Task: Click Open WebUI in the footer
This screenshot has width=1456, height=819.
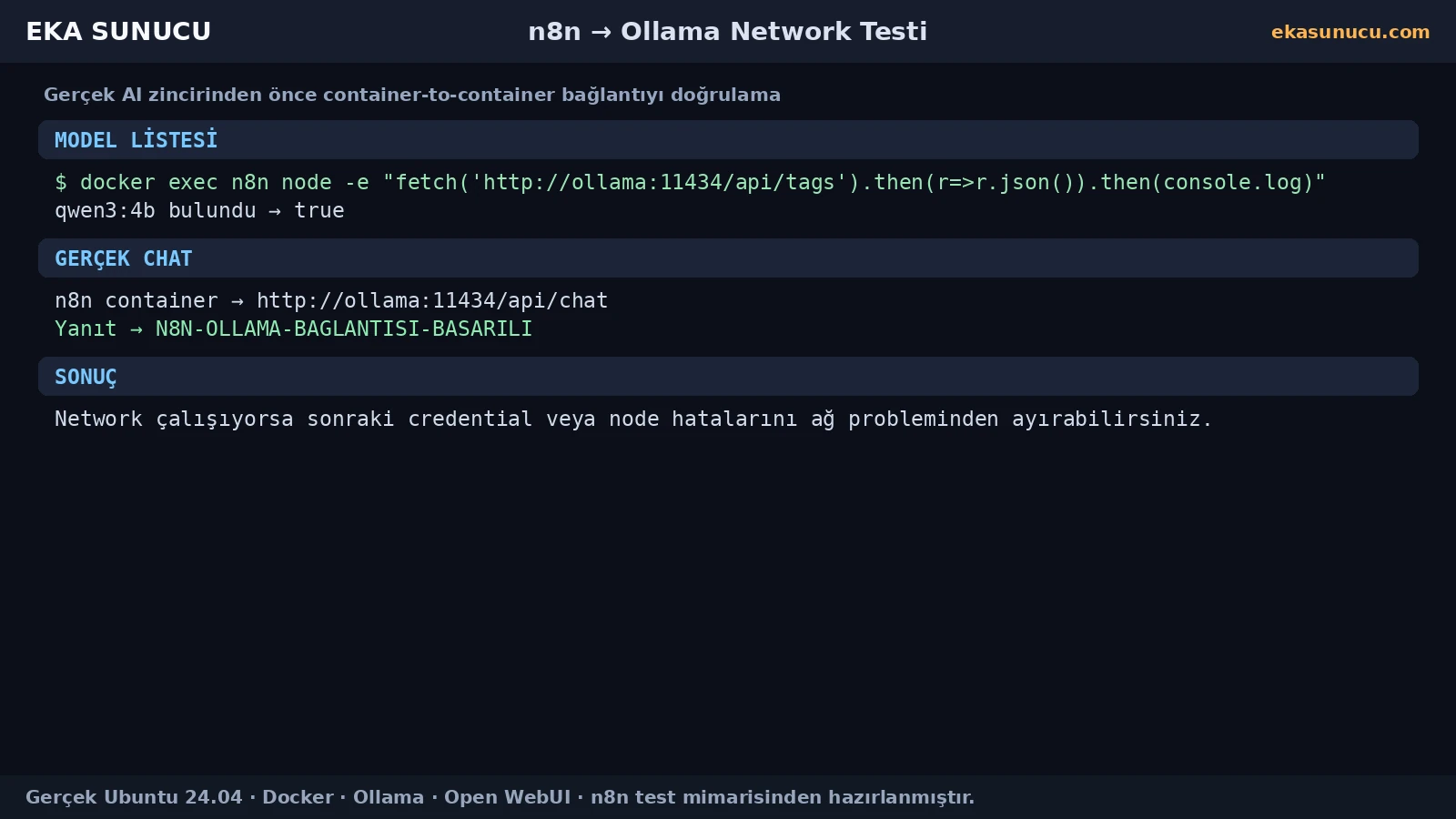Action: 507,797
